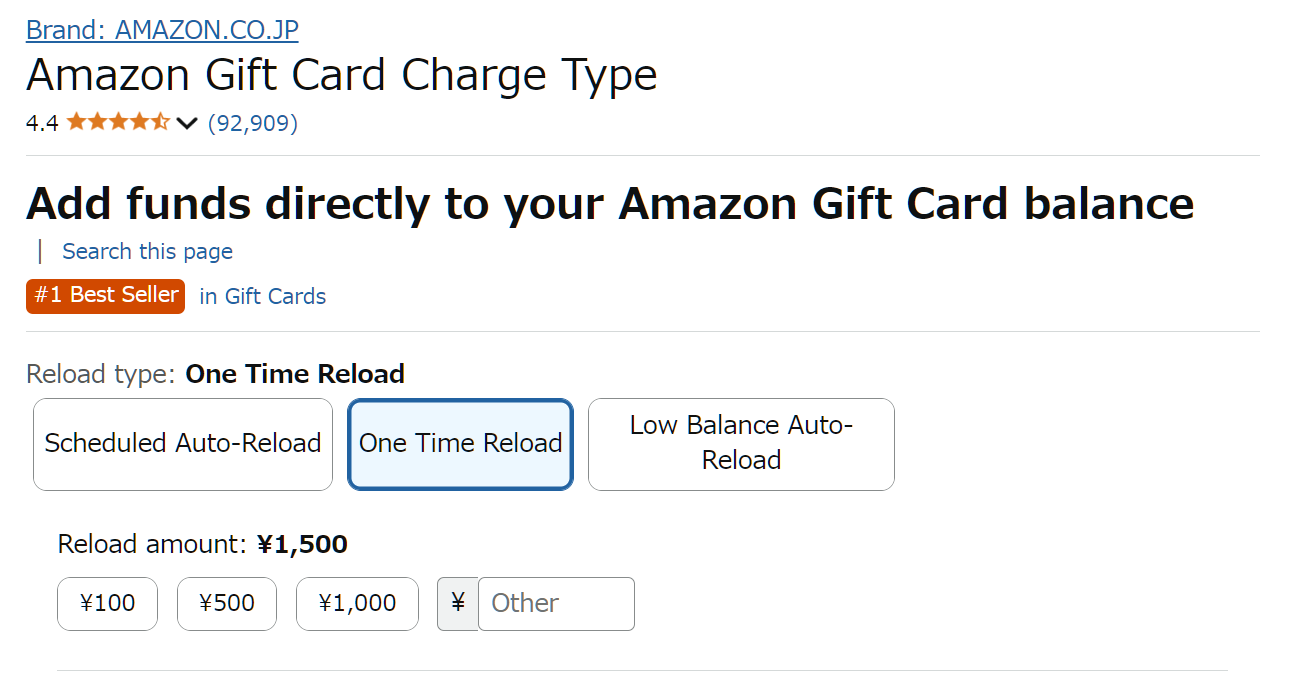The width and height of the screenshot is (1296, 688).
Task: Click the Reload type label text
Action: point(215,374)
